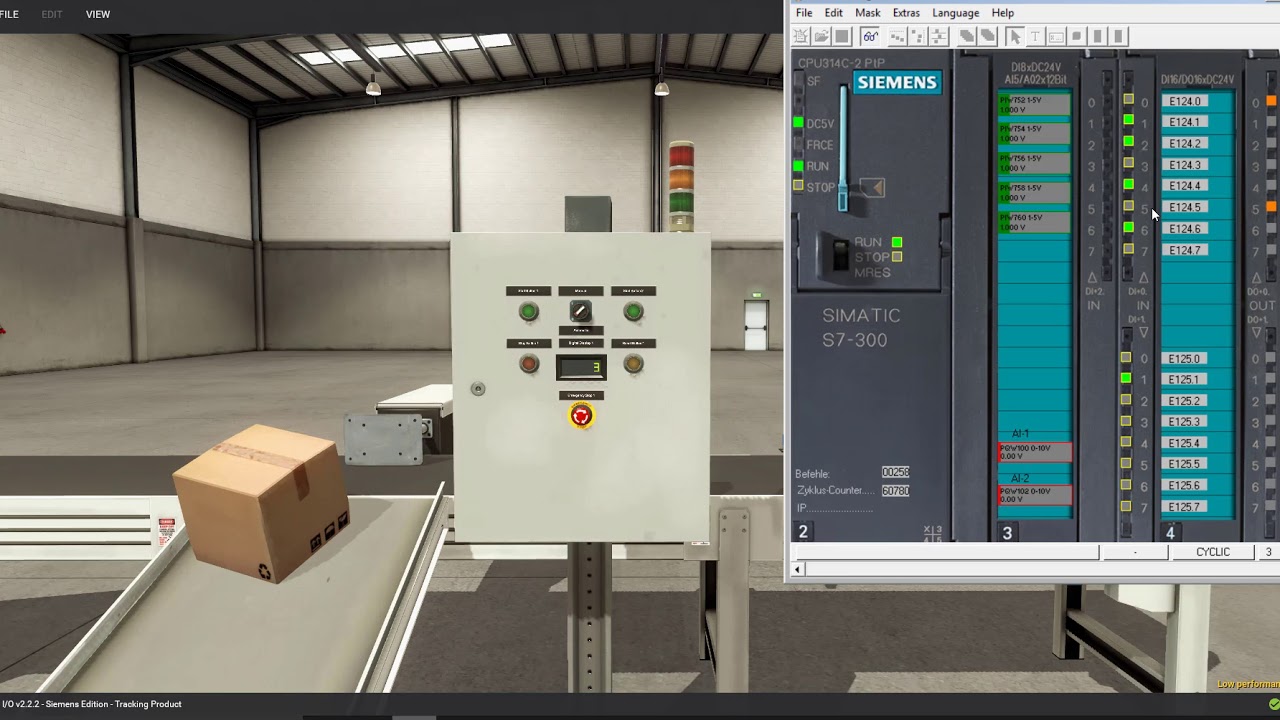The image size is (1280, 720).
Task: Adjust the PIW756 analog input slider
Action: click(1034, 163)
